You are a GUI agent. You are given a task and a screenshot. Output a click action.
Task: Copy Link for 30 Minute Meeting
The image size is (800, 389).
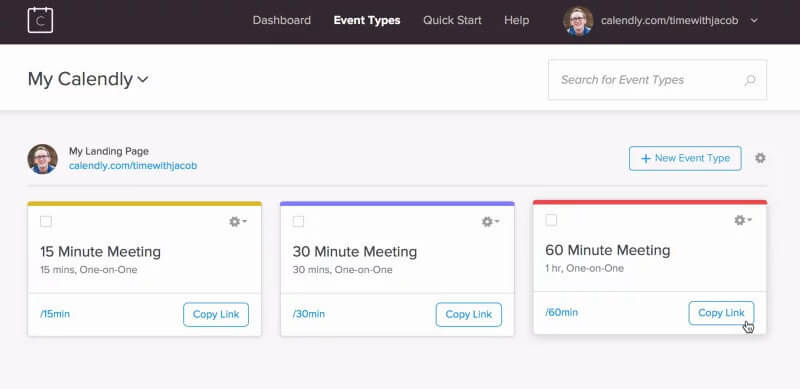[468, 314]
